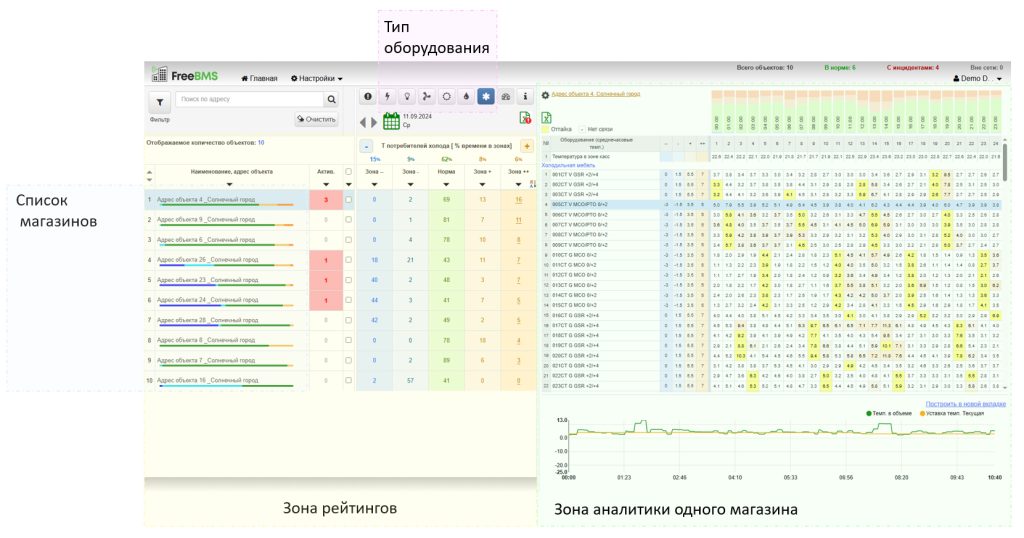The image size is (1024, 538).
Task: Toggle the Уставка темп. Текущая legend item
Action: [x=952, y=413]
